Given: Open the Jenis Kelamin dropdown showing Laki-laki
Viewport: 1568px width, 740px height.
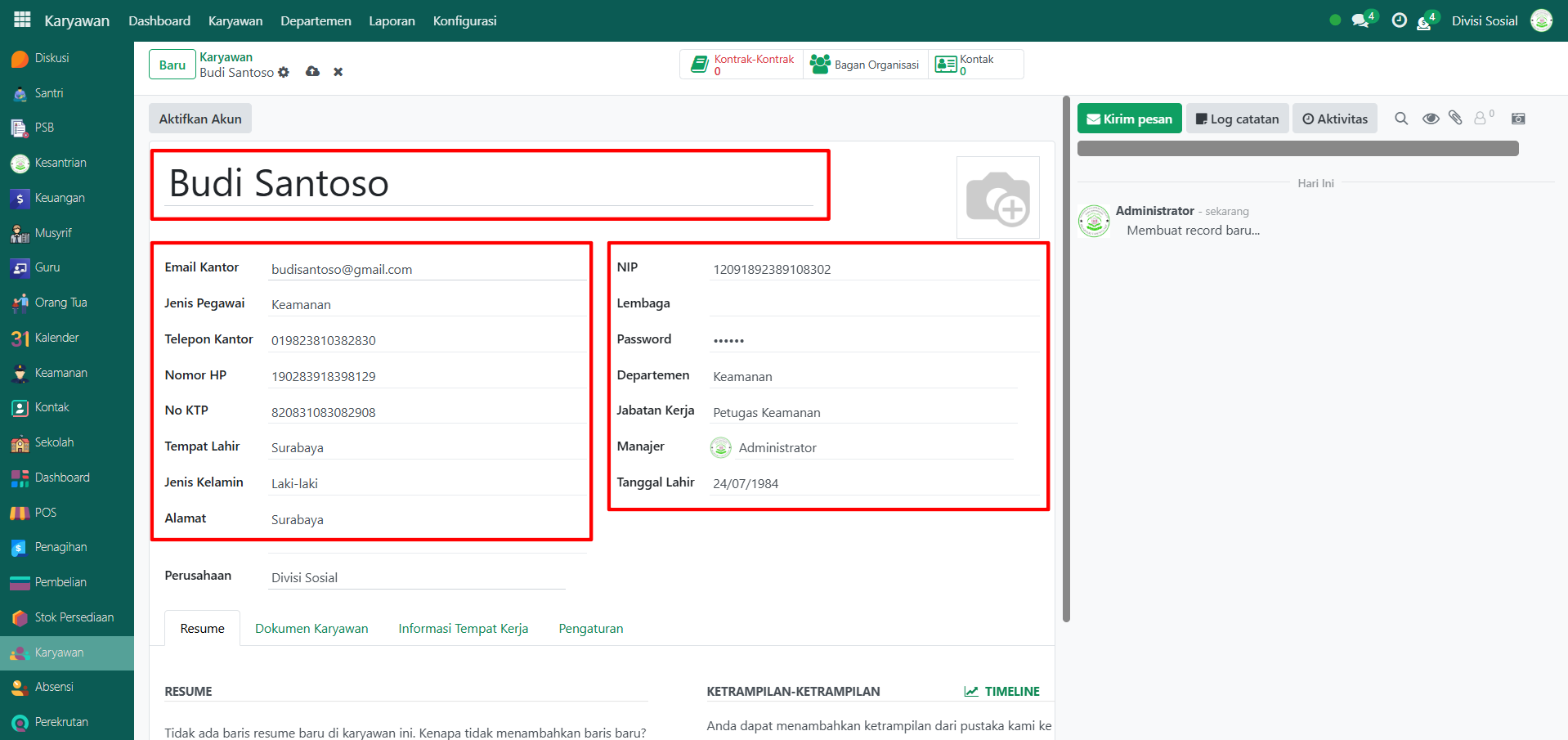Looking at the screenshot, I should click(425, 483).
